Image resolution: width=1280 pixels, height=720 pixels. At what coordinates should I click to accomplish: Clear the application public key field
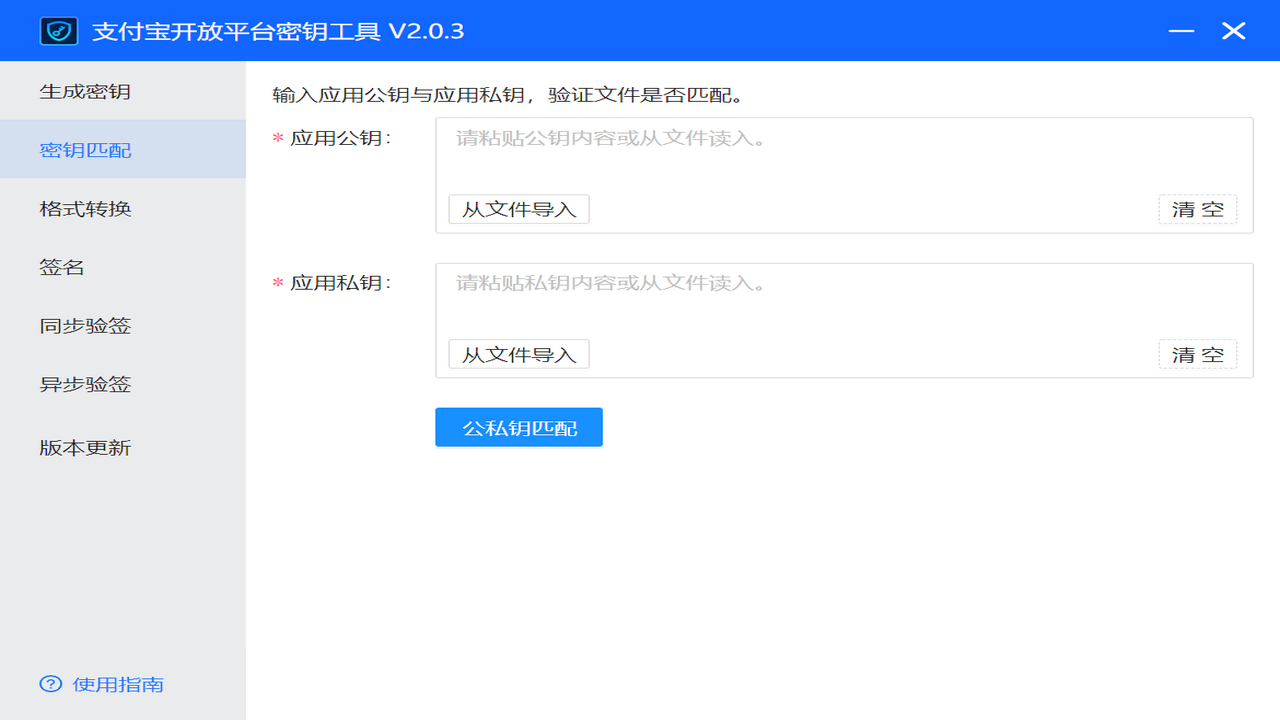pos(1197,209)
